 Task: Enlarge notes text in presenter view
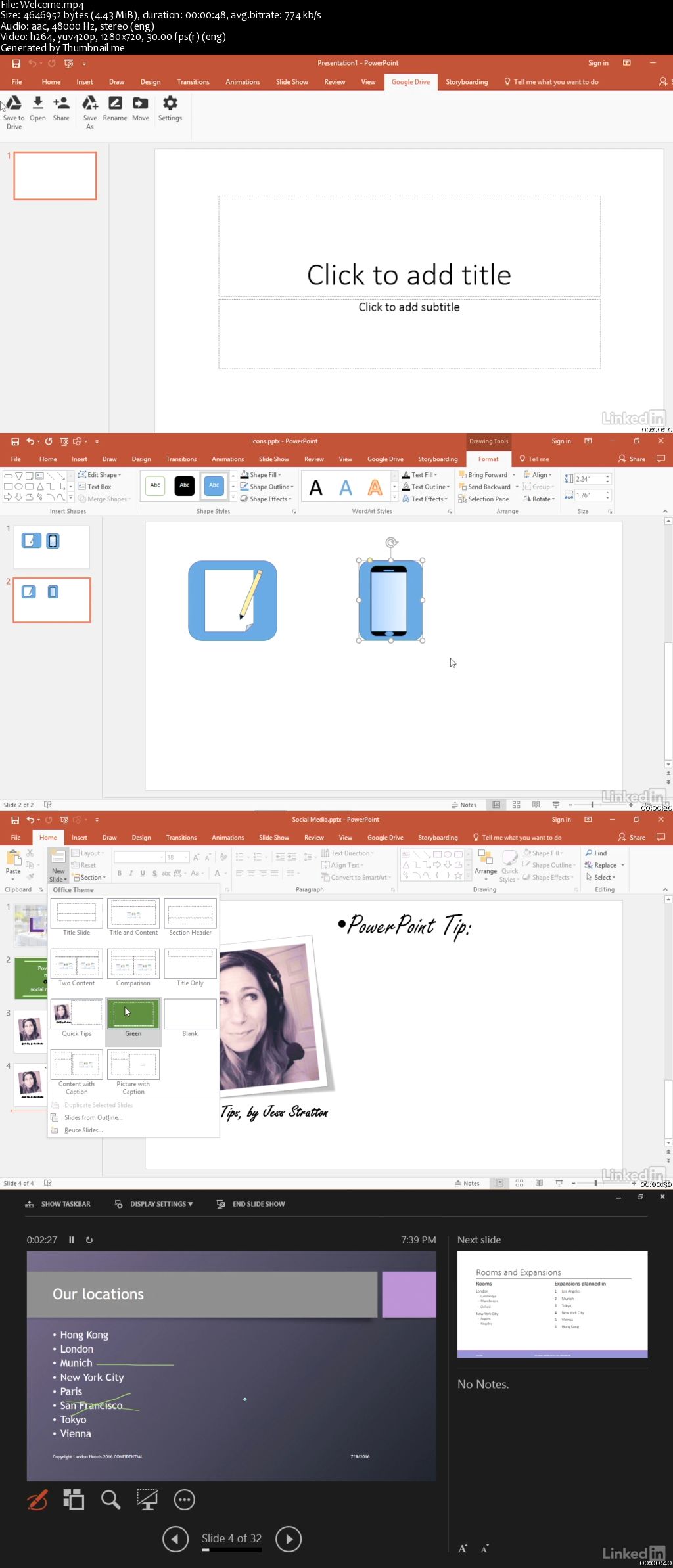click(463, 1548)
